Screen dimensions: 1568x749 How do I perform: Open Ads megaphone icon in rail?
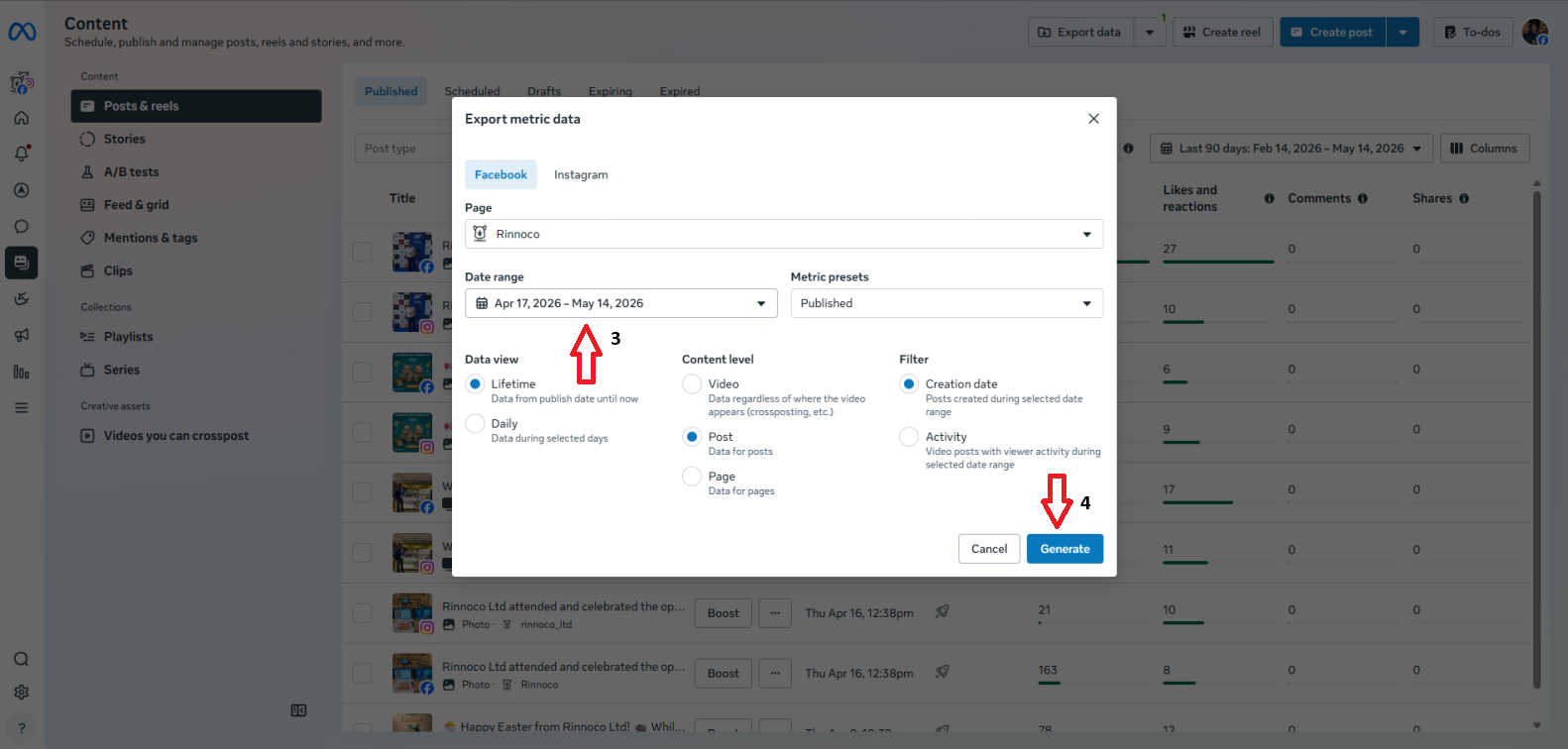tap(21, 335)
